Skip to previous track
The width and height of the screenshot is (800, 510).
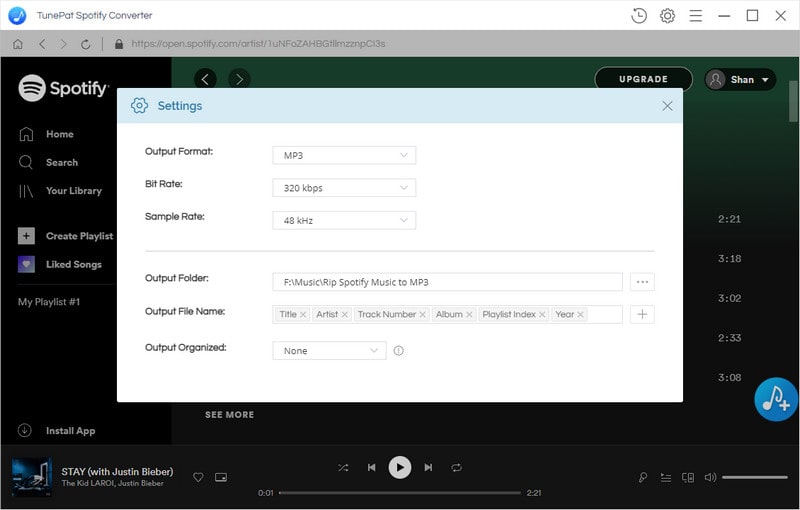click(371, 467)
